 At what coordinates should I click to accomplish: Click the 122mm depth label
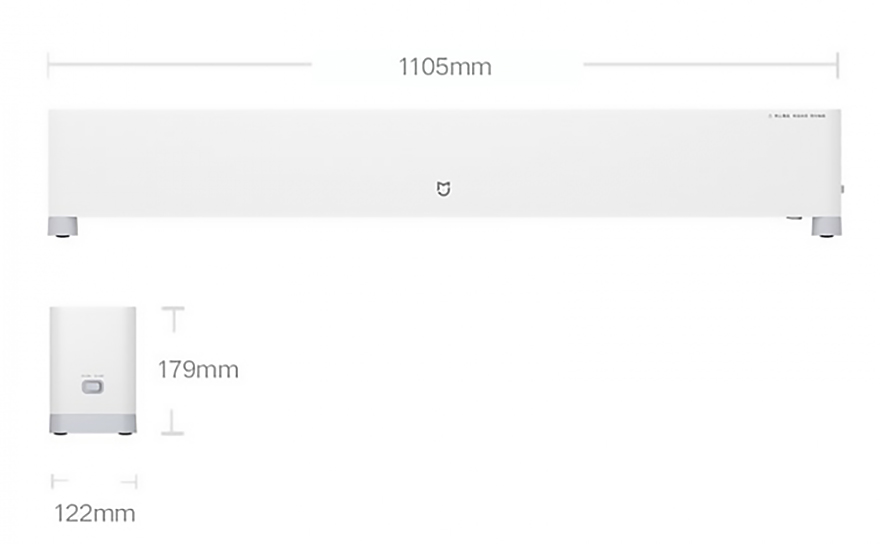pos(94,514)
